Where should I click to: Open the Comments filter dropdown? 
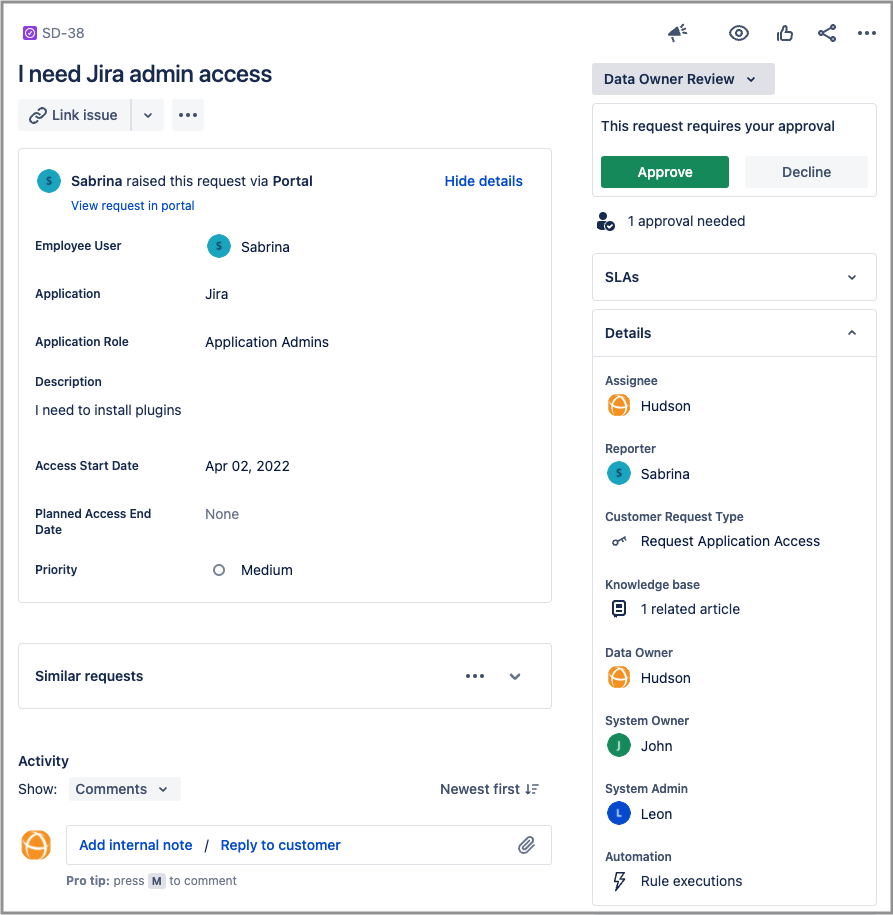(124, 789)
